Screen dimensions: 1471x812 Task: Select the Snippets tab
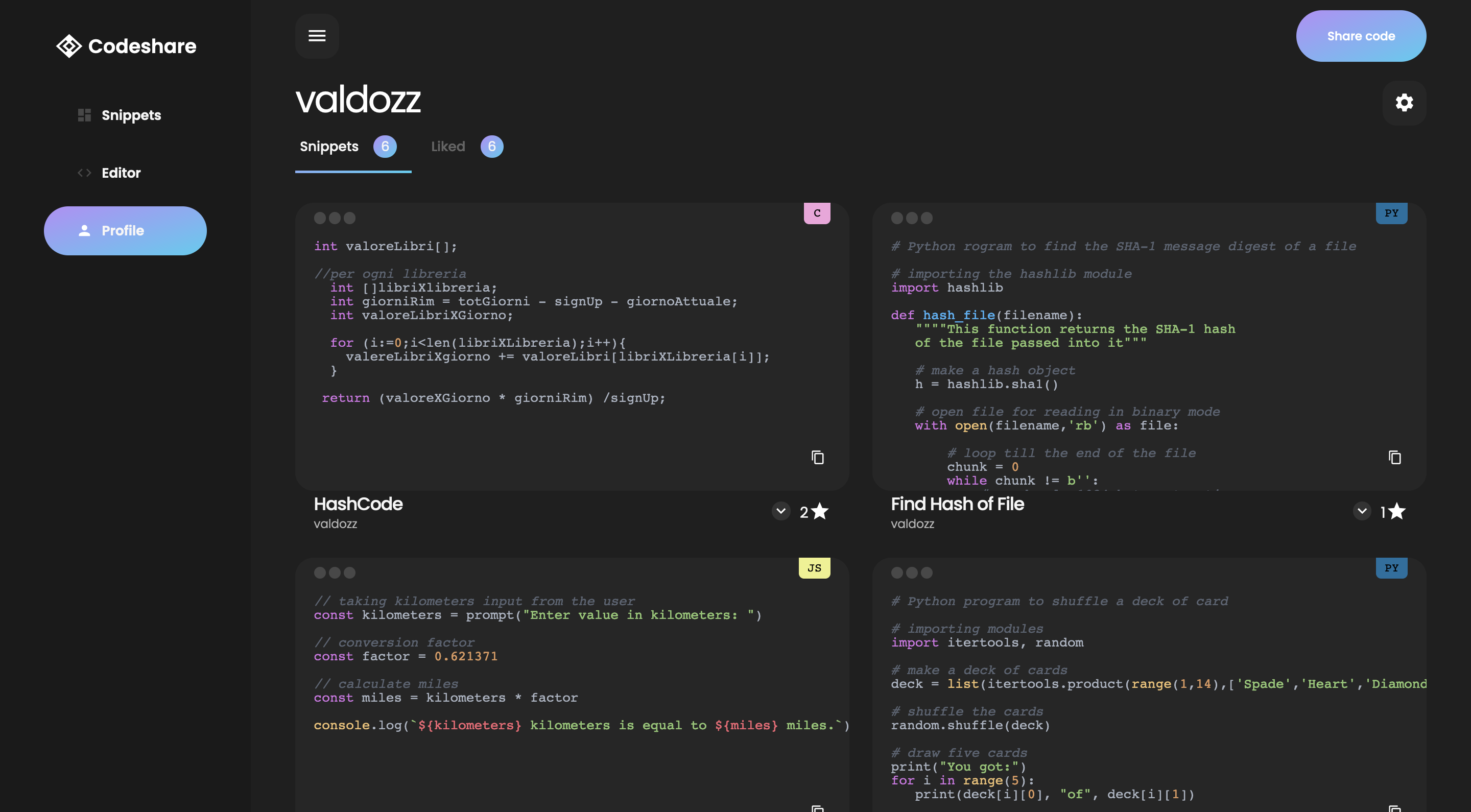[x=329, y=146]
